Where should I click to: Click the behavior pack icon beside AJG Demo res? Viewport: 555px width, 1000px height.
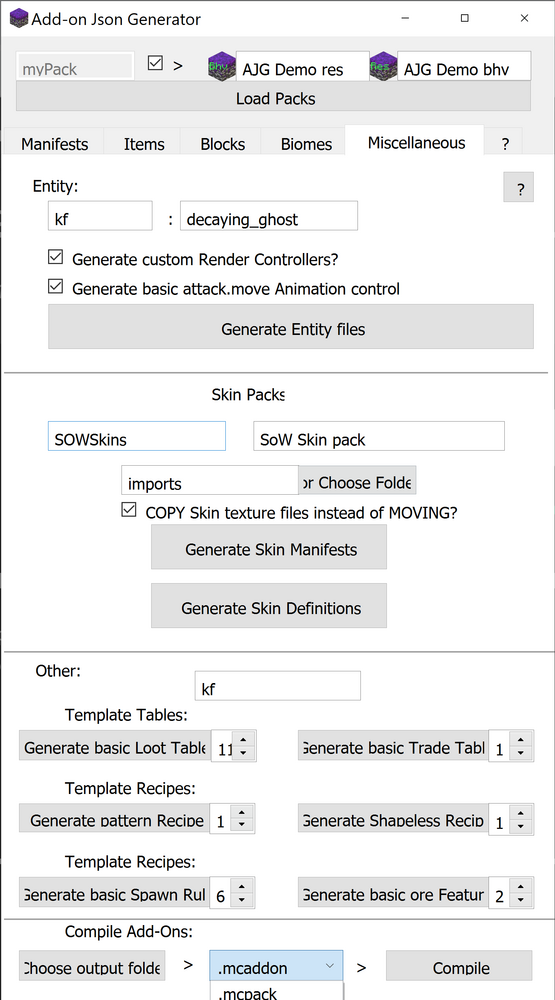pyautogui.click(x=222, y=66)
